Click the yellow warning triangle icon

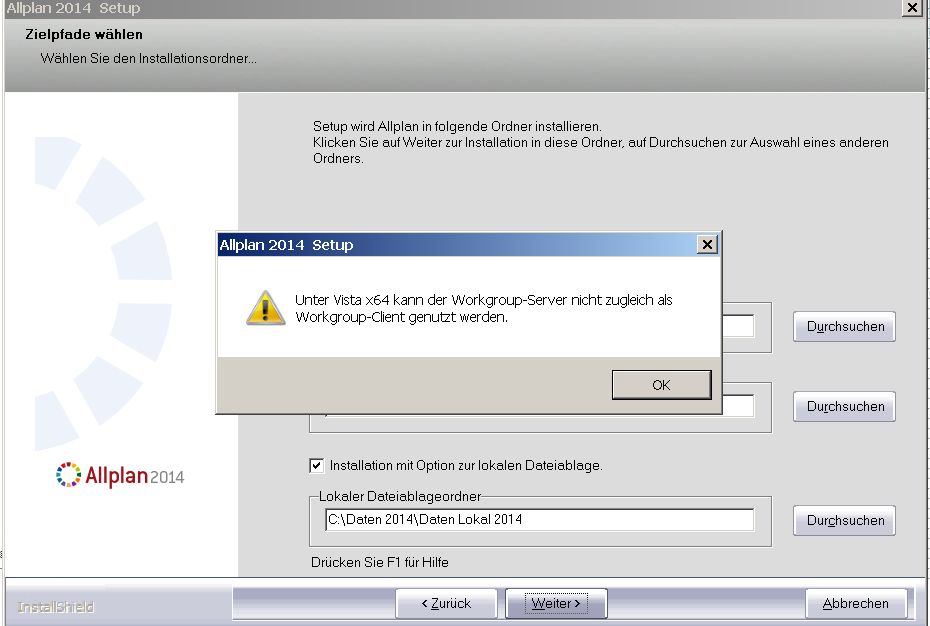click(266, 308)
